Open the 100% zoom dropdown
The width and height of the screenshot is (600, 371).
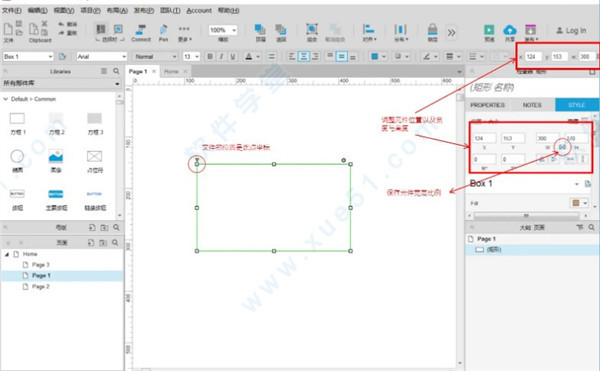click(x=223, y=30)
